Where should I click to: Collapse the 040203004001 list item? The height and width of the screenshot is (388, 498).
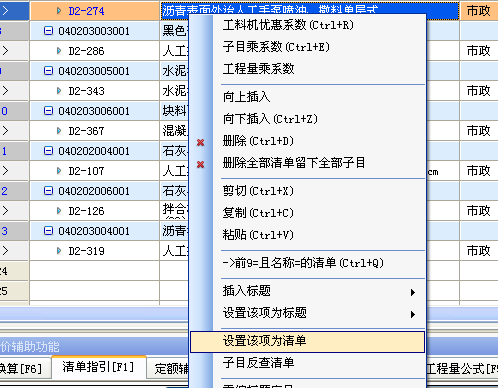tap(48, 231)
